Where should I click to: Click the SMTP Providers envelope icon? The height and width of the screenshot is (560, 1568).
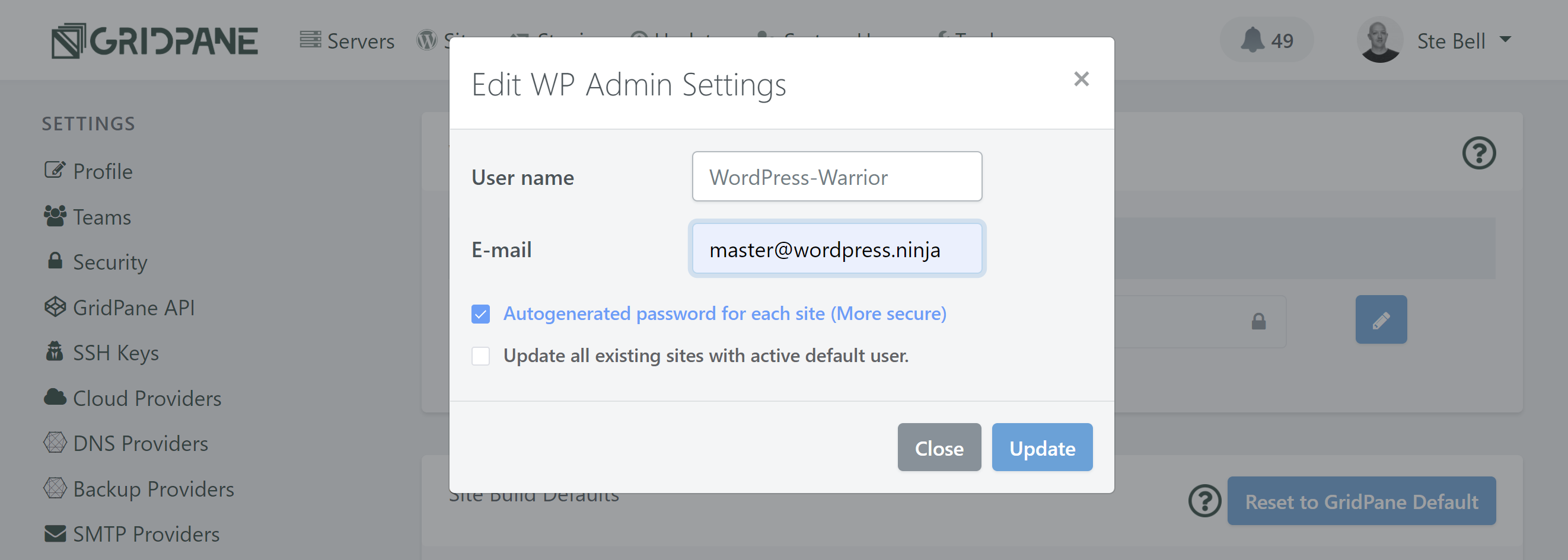(55, 533)
